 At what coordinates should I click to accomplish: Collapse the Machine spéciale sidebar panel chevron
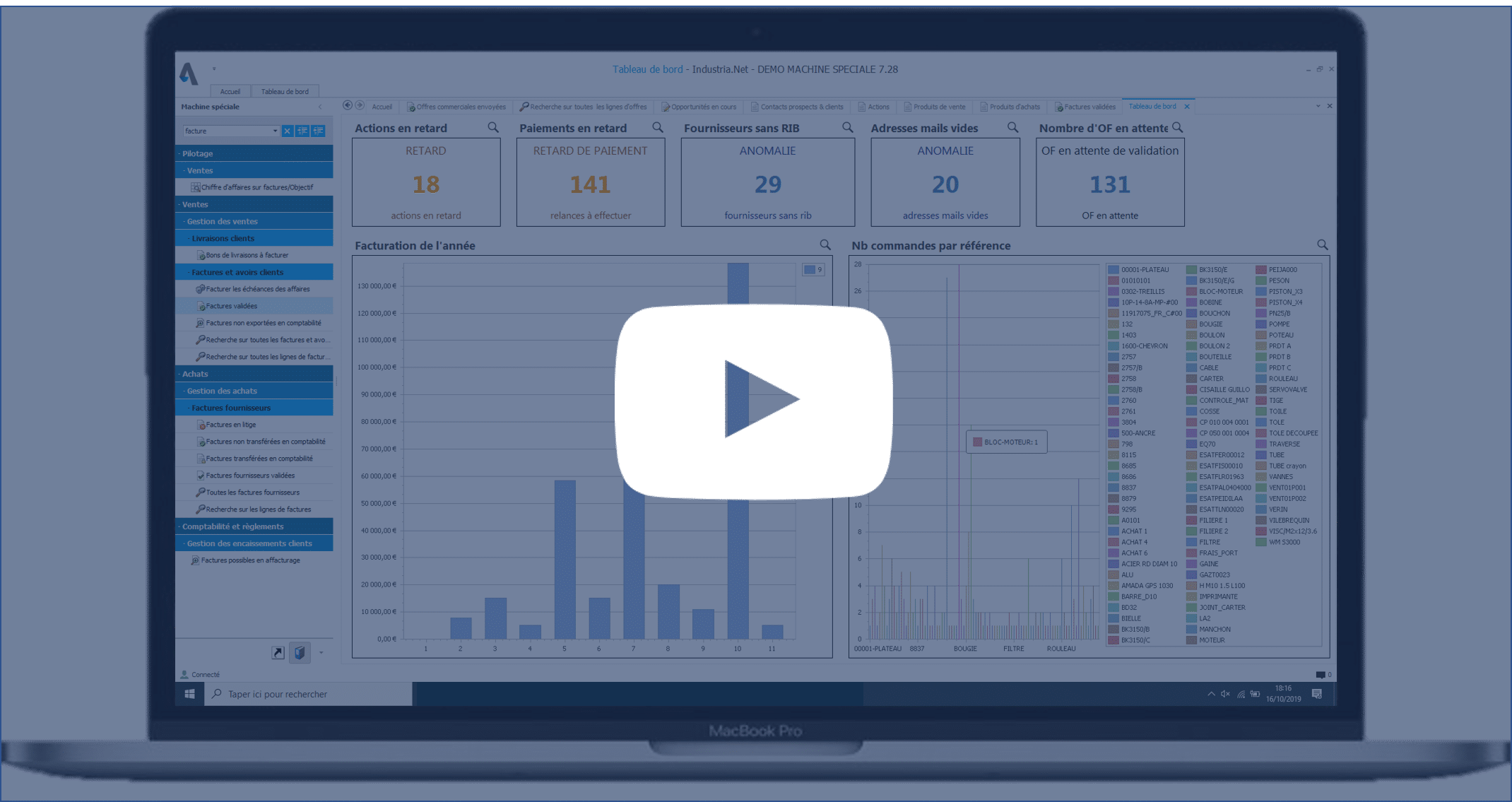pyautogui.click(x=320, y=107)
